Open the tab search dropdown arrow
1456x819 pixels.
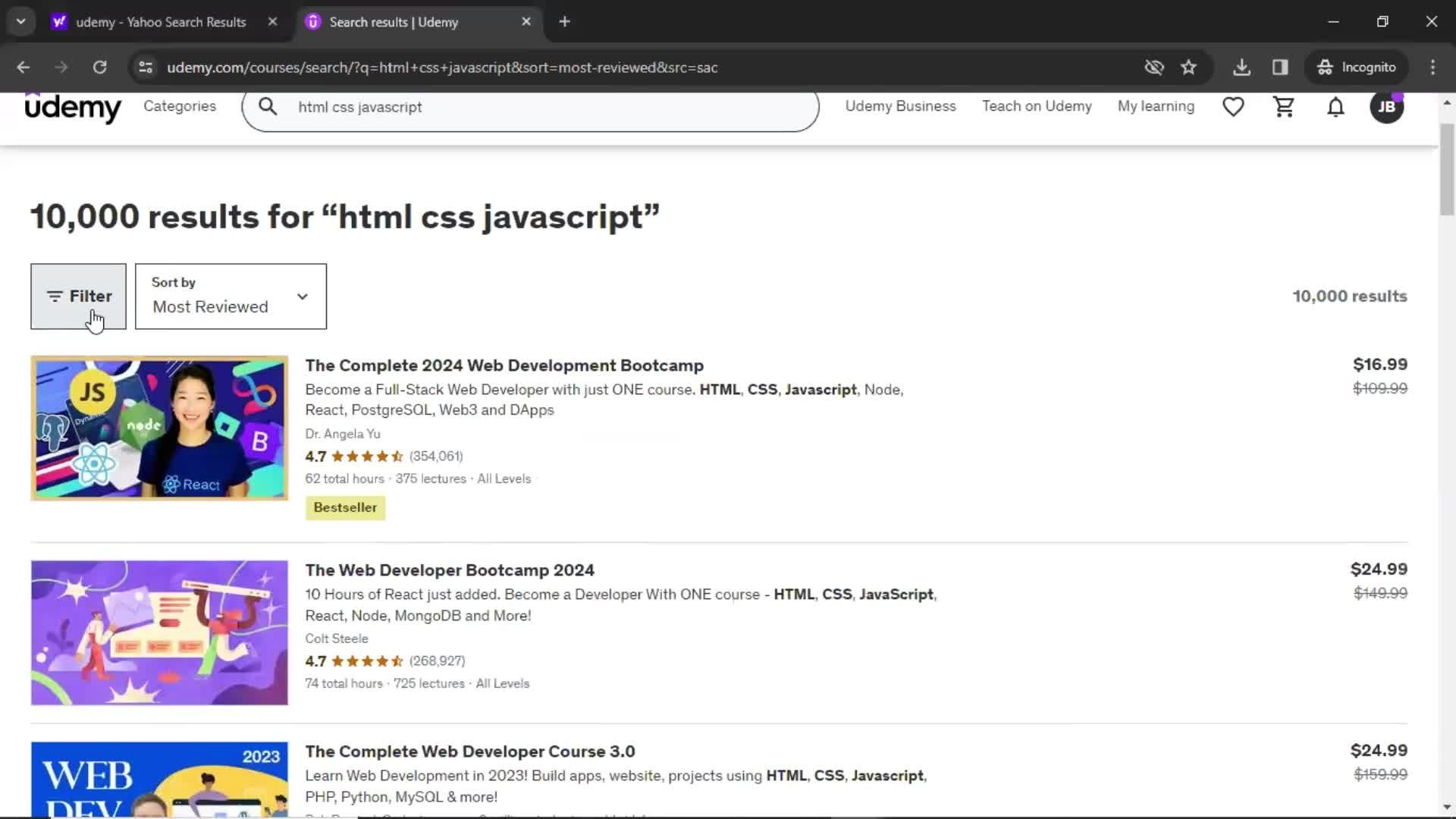[x=21, y=22]
